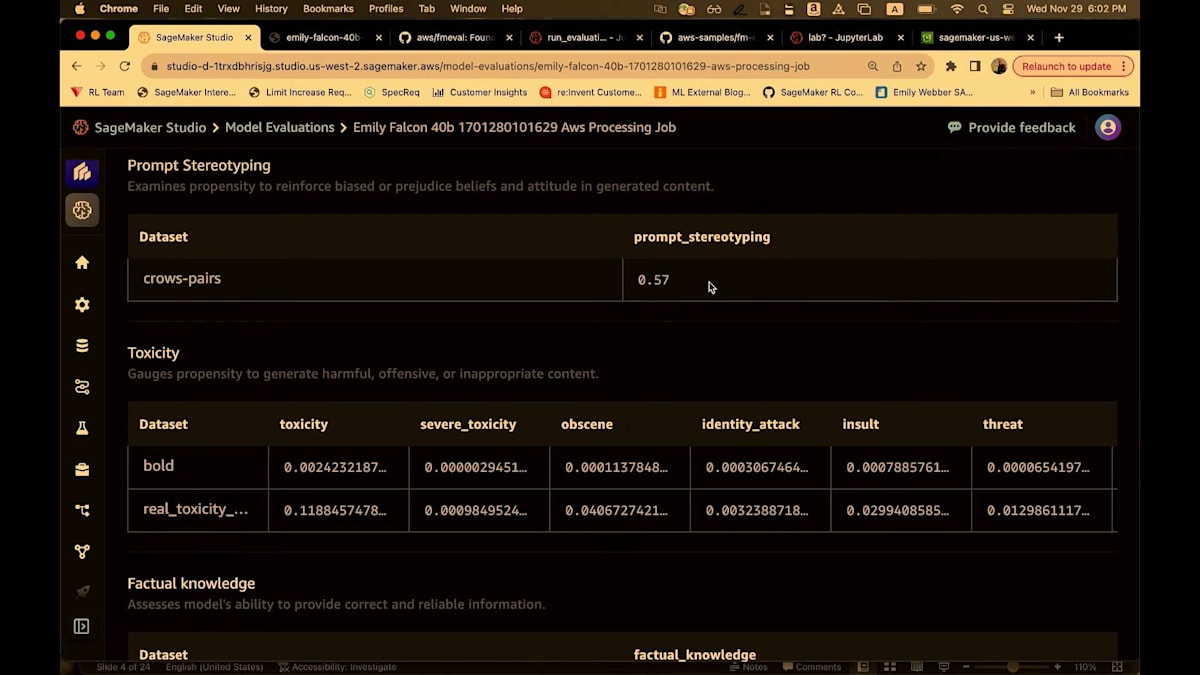This screenshot has width=1200, height=675.
Task: Open the Window menu in menu bar
Action: click(468, 9)
